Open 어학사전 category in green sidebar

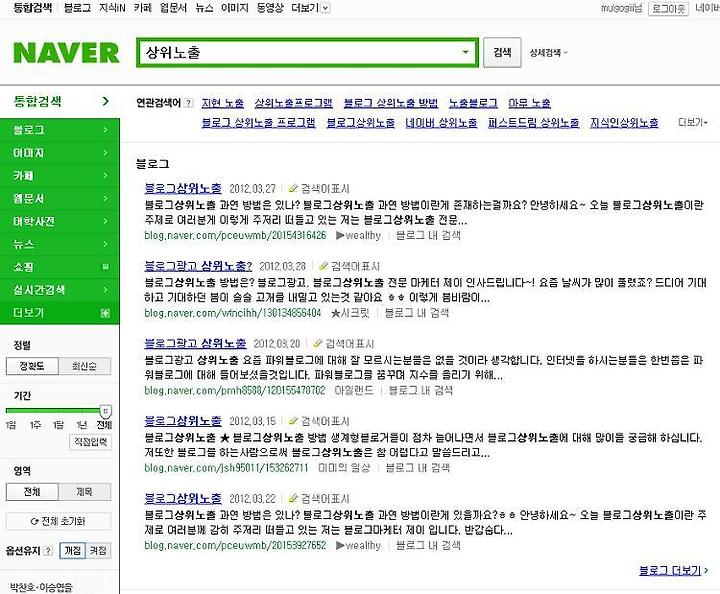(60, 221)
